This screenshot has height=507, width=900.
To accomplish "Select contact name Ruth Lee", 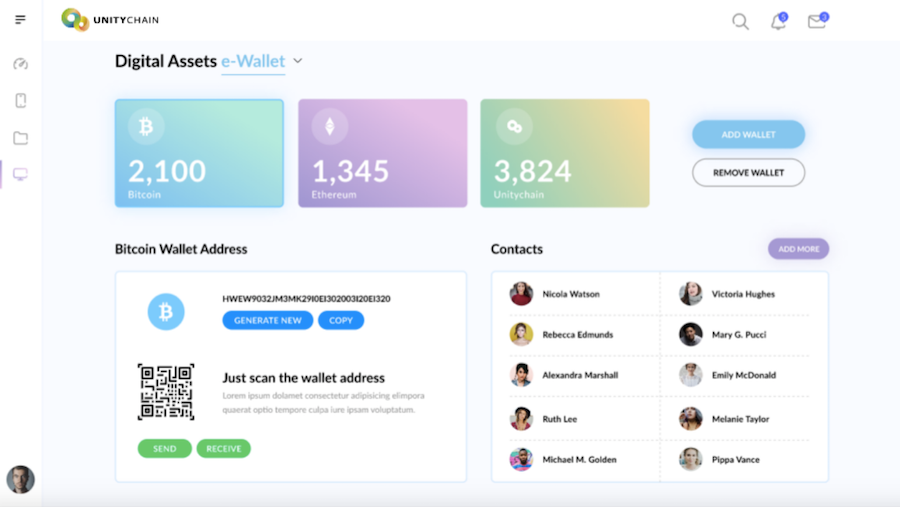I will click(x=560, y=419).
